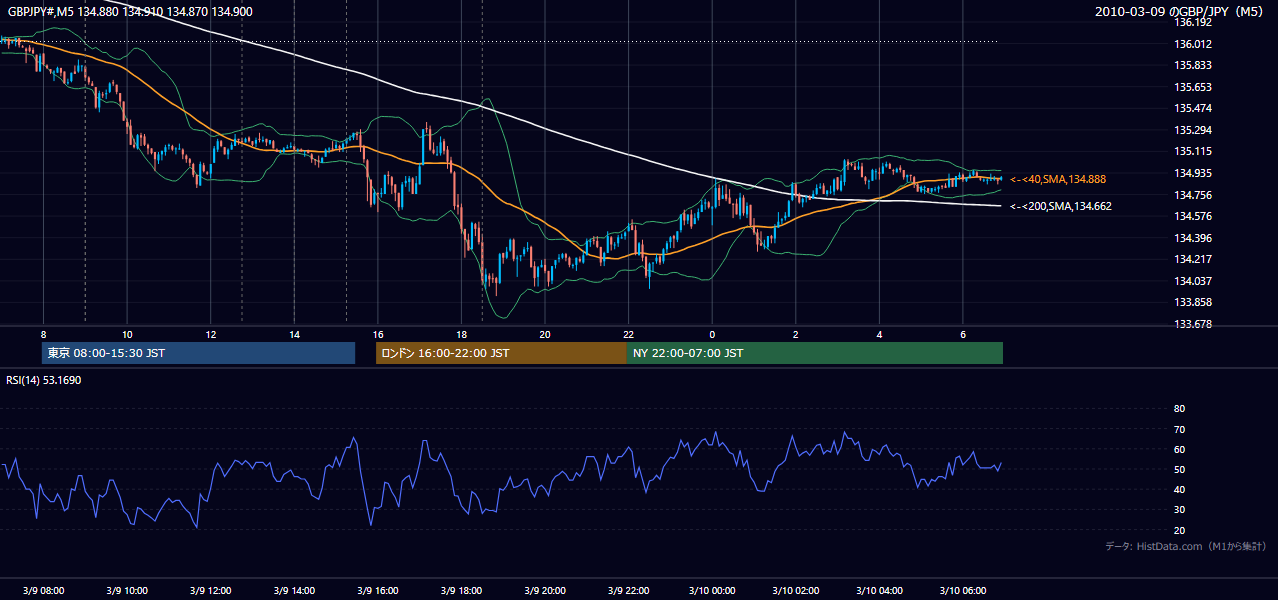
Task: Click the 2010-03-09 GBP/JPY (M5) heading
Action: [1180, 11]
